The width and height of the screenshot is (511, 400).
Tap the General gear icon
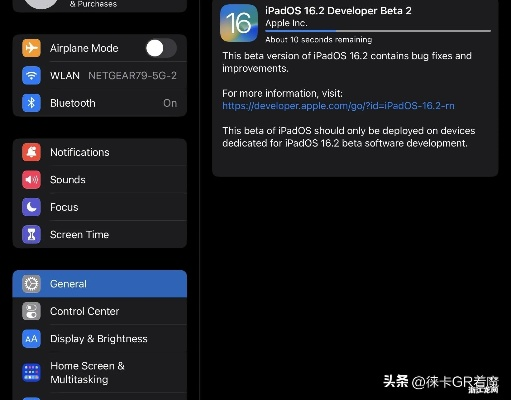[31, 284]
